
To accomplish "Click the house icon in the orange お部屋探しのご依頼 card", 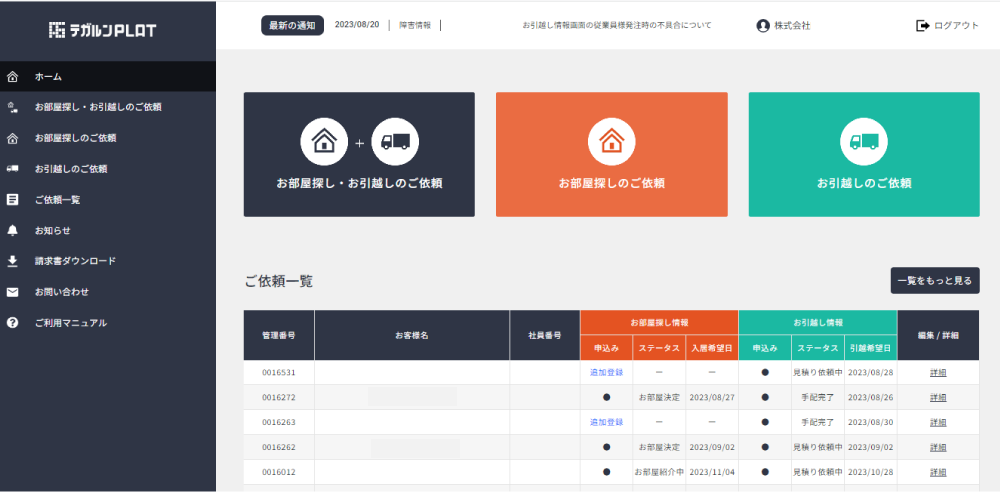I will click(612, 142).
